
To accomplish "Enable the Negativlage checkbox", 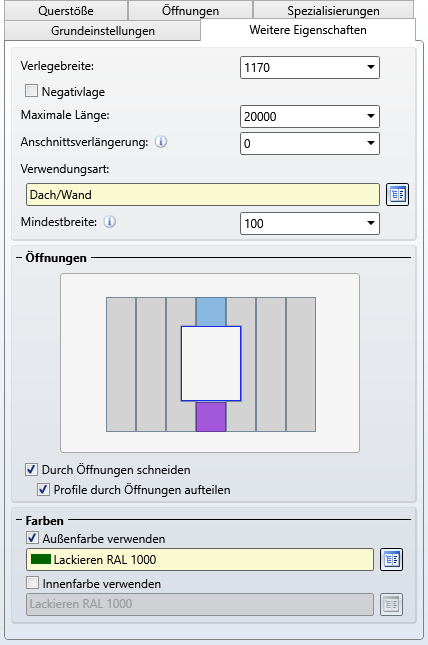I will 31,90.
